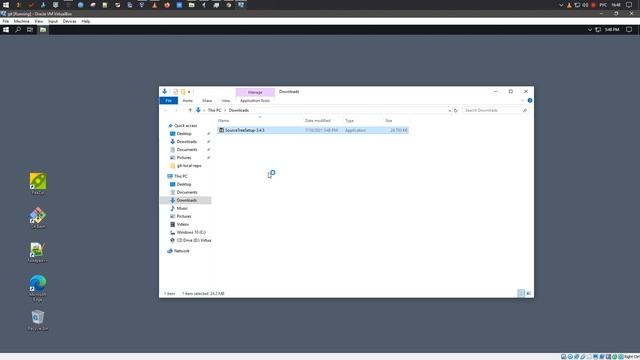Click This PC in address breadcrumb

click(x=214, y=110)
